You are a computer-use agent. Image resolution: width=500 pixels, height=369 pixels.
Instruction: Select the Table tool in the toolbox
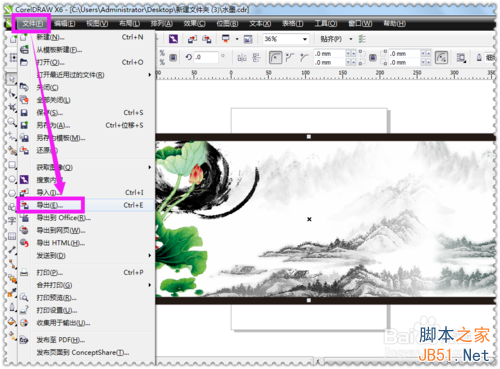pos(12,236)
